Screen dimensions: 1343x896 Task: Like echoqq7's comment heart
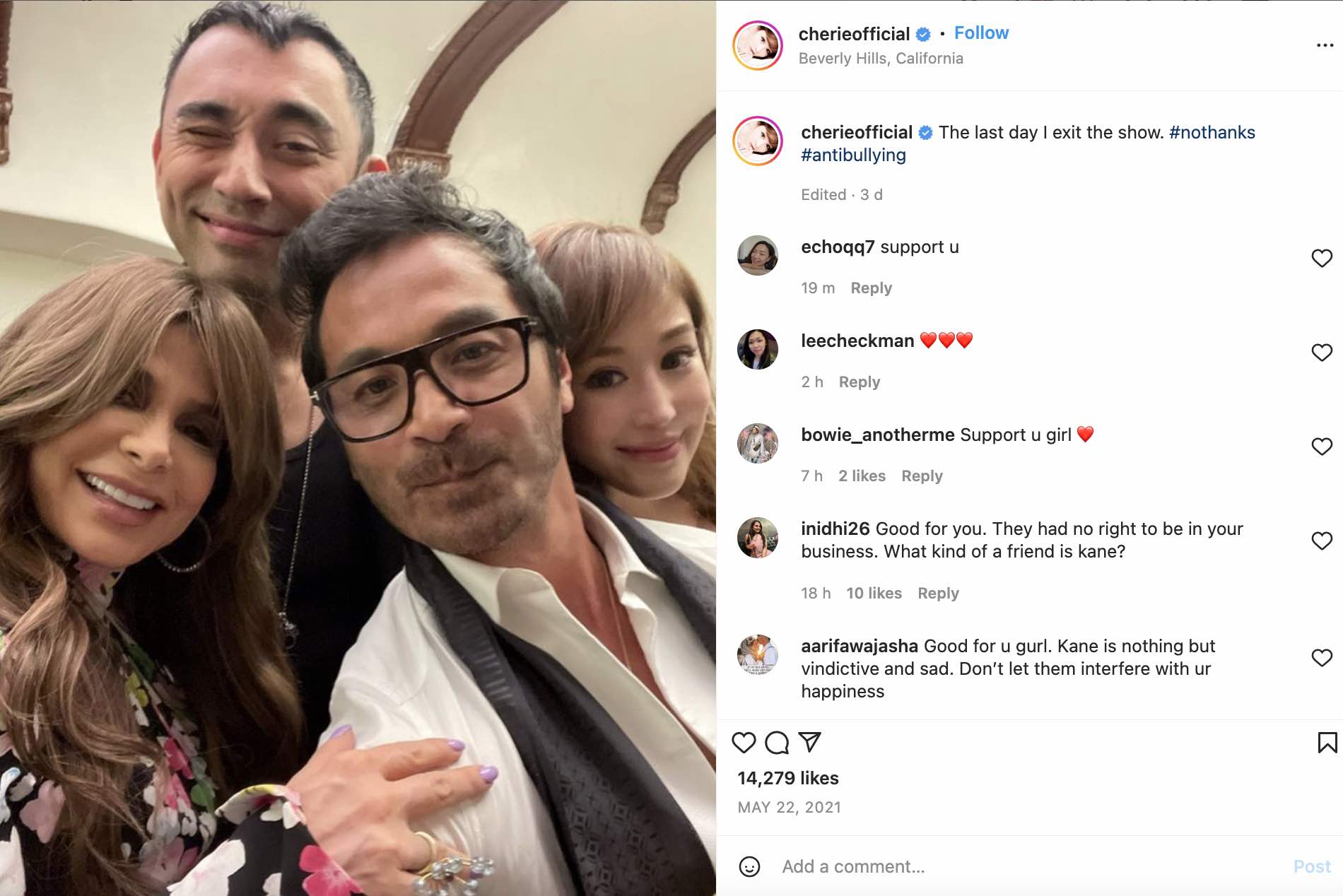pos(1322,258)
